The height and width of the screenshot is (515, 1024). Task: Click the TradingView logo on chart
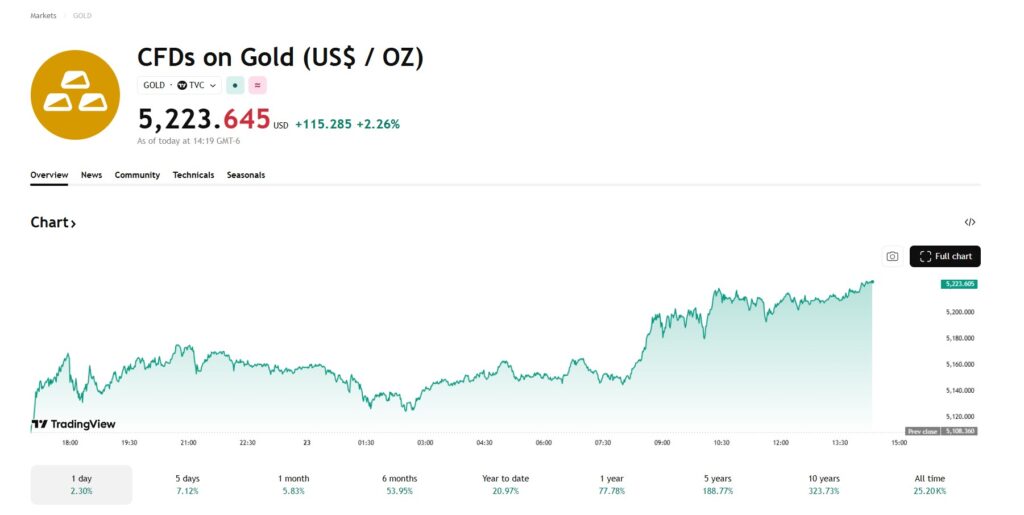[x=73, y=424]
